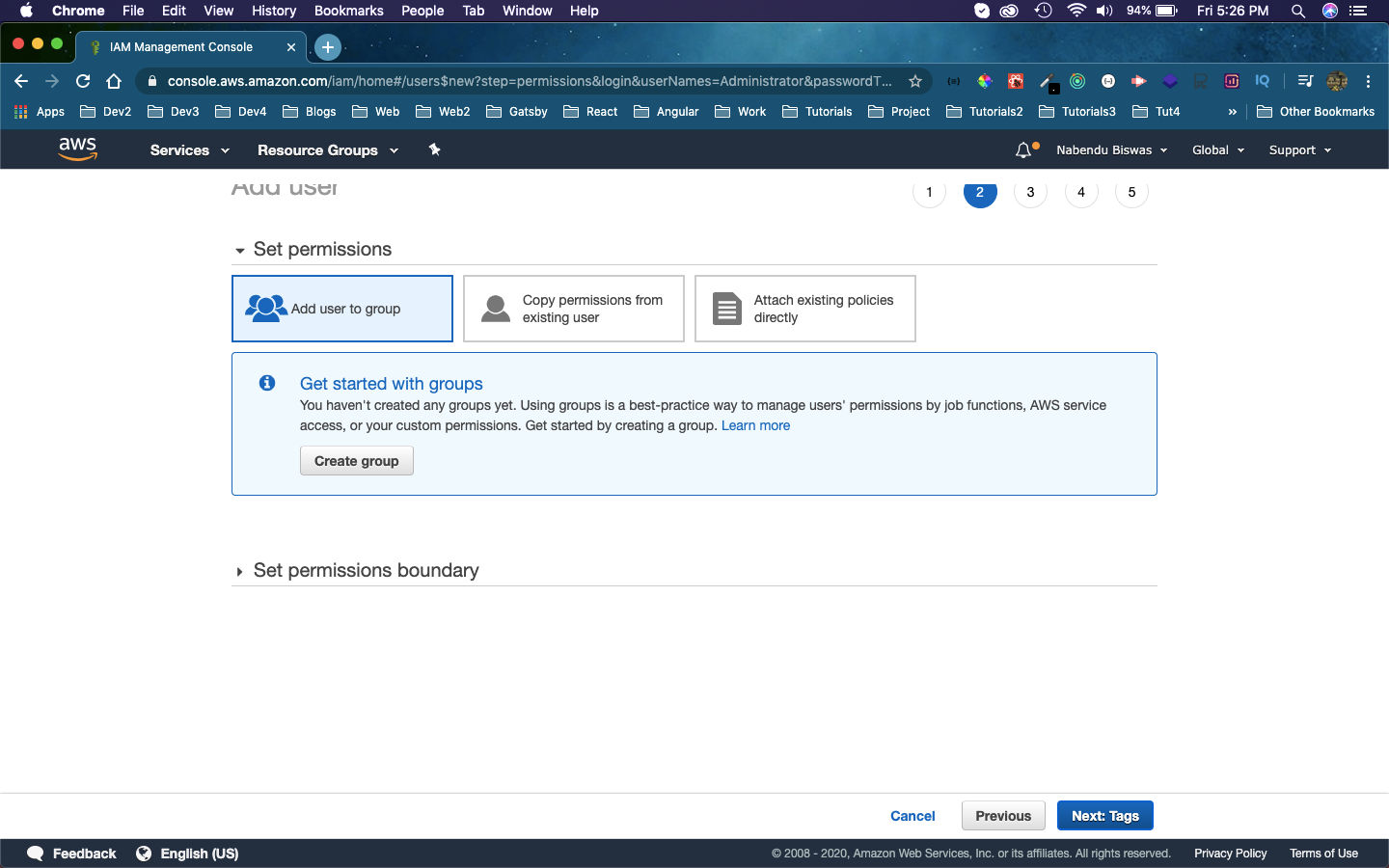The height and width of the screenshot is (868, 1389).
Task: Open the Bookmarks menu
Action: tap(349, 11)
